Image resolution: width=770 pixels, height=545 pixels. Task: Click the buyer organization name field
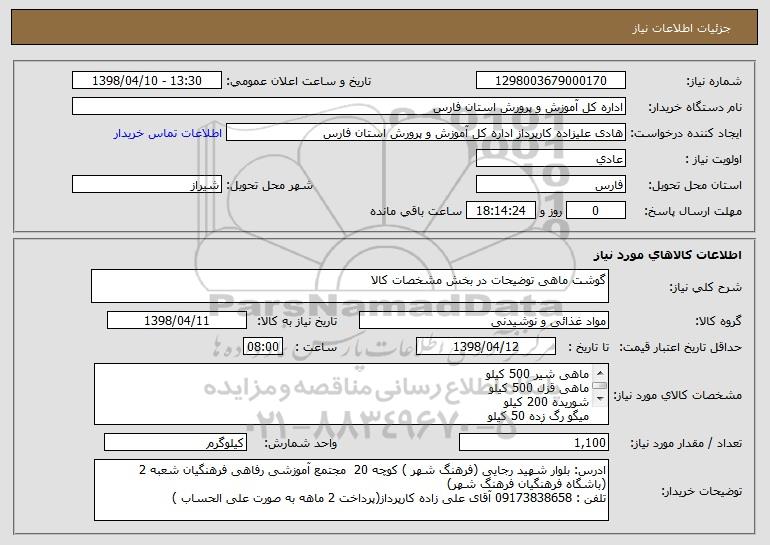349,106
